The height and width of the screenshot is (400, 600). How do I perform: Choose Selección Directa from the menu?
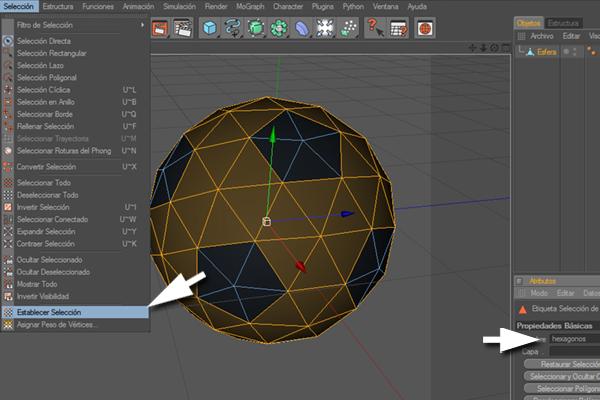pyautogui.click(x=75, y=41)
